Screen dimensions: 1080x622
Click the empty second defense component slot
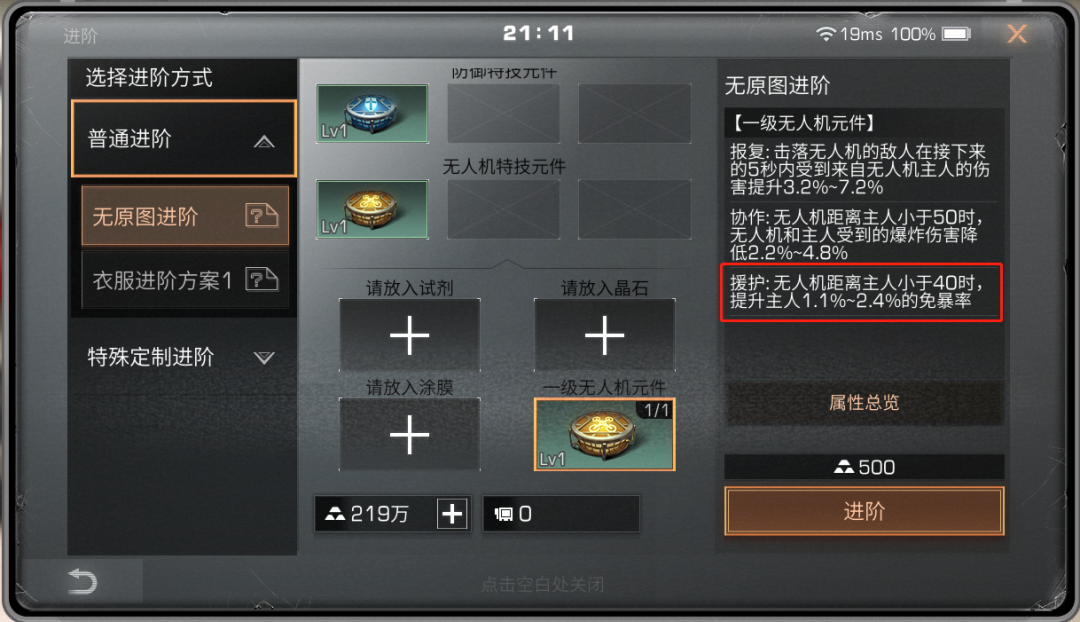point(503,114)
